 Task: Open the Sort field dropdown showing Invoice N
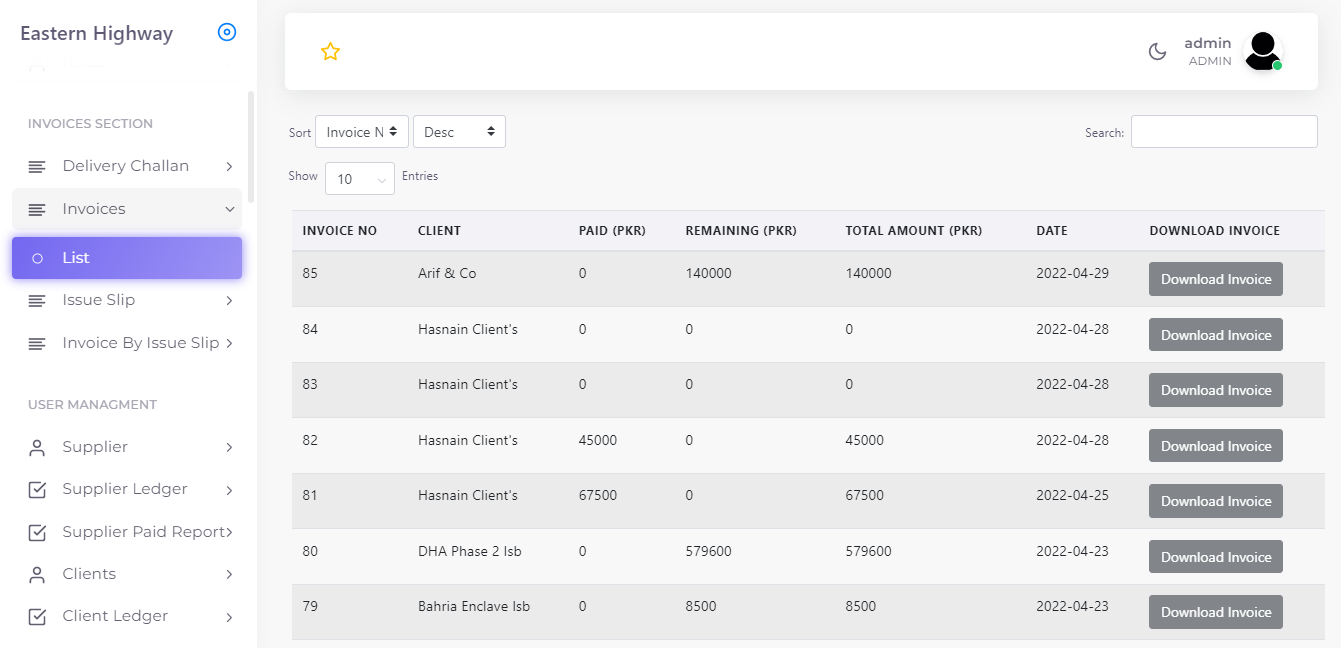[x=362, y=132]
